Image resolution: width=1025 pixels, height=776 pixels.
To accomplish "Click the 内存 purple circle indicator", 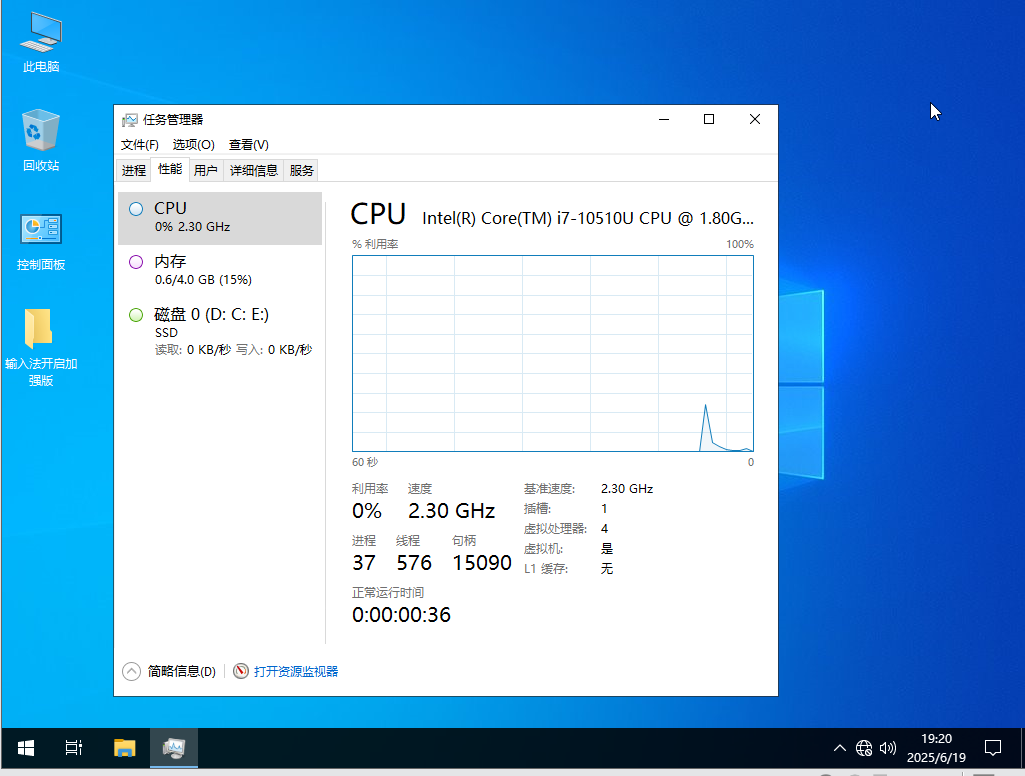I will pyautogui.click(x=136, y=262).
